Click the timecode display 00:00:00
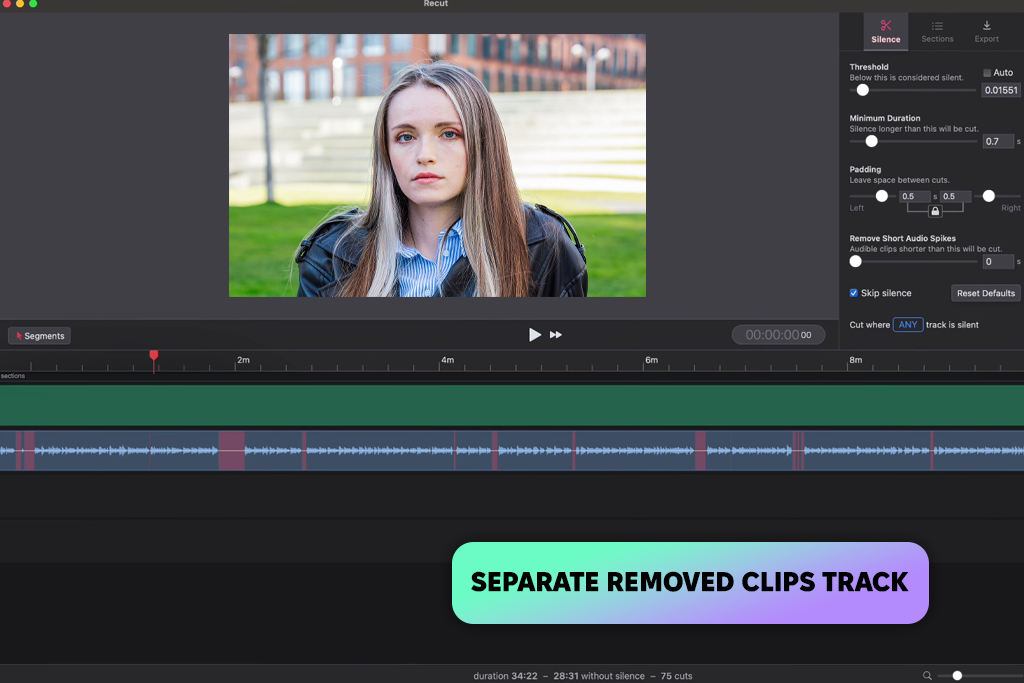 click(x=778, y=335)
